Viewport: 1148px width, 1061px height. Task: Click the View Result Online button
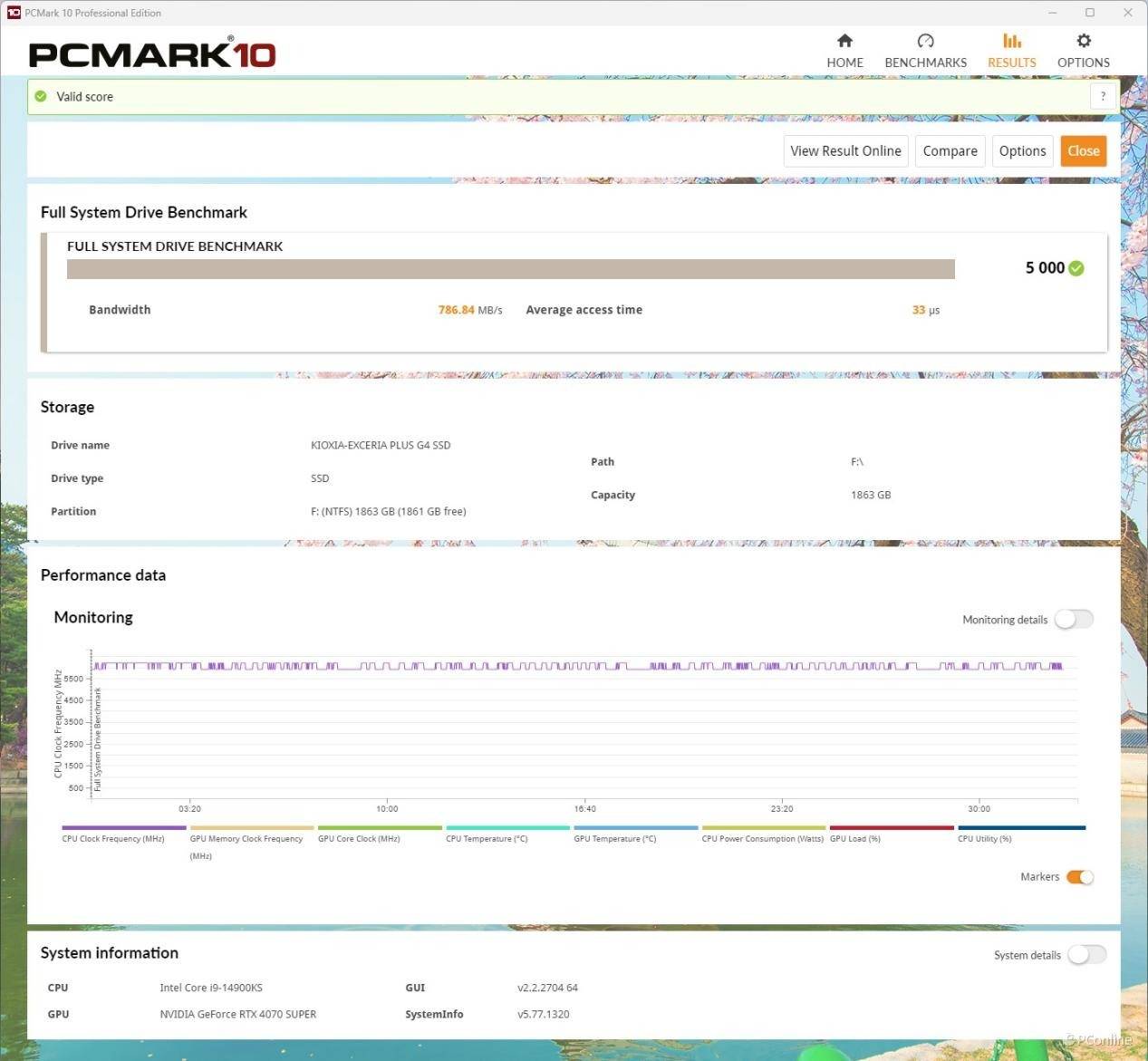pos(845,151)
